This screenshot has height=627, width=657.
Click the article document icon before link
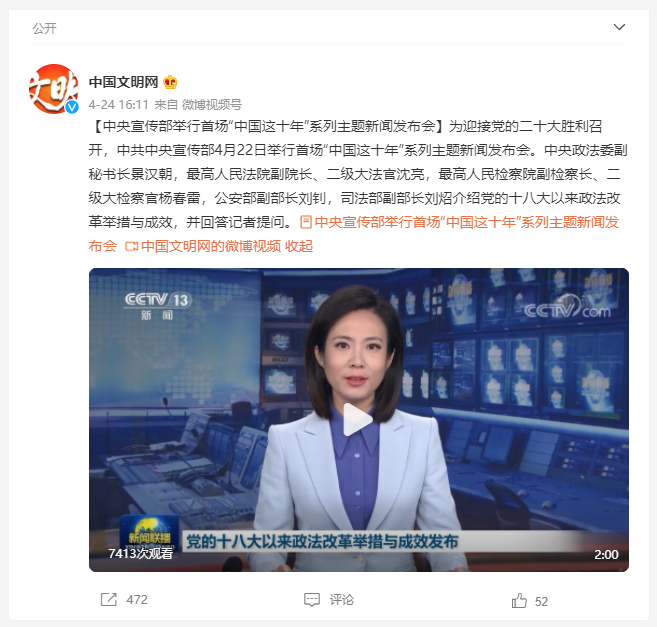[306, 222]
